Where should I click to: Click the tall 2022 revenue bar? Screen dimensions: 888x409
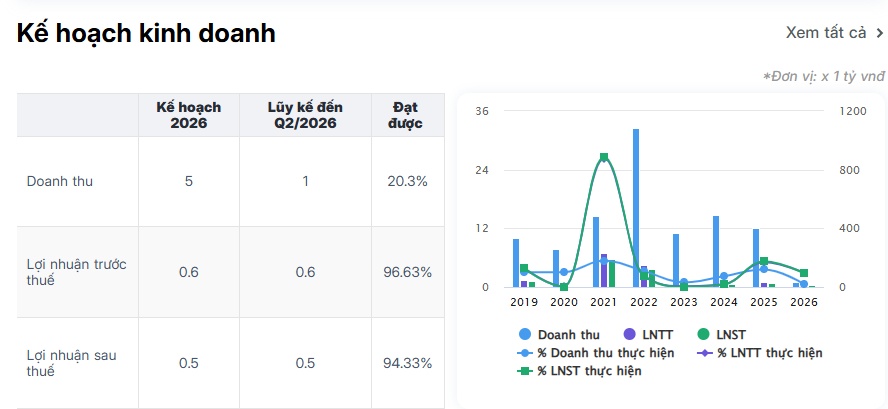tap(636, 208)
